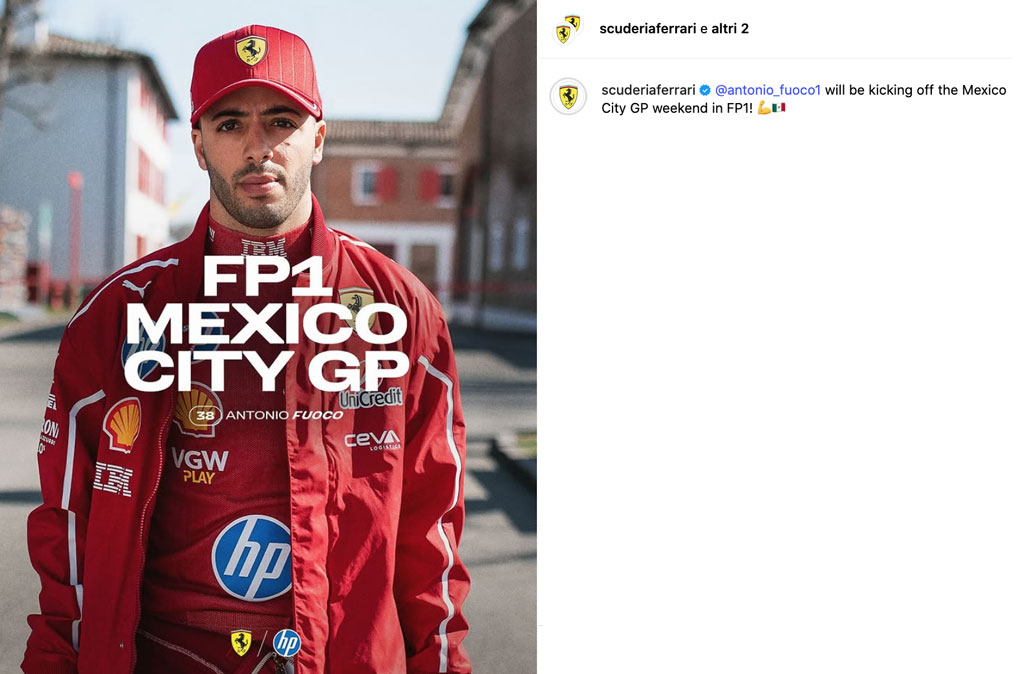The width and height of the screenshot is (1024, 674).
Task: Open the @antonio_fuoco1 mention link
Action: tap(767, 90)
